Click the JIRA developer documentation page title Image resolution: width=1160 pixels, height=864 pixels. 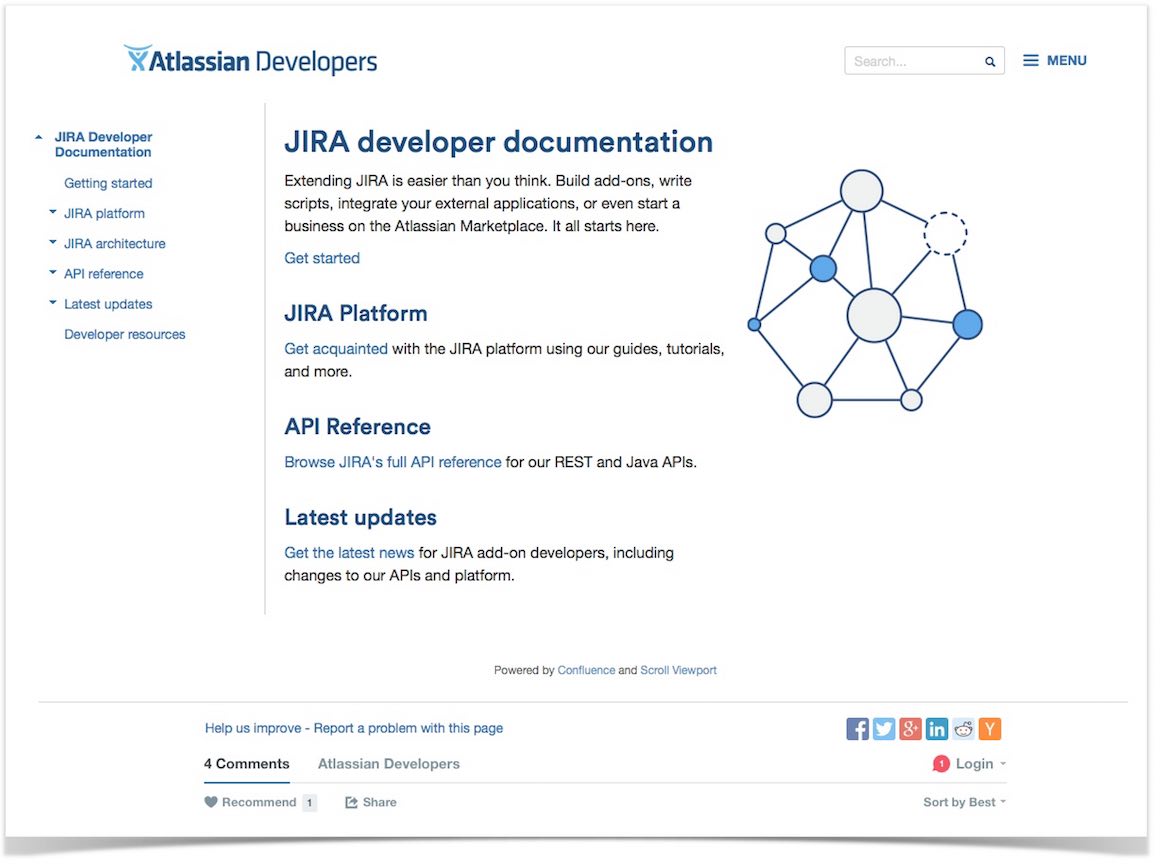pyautogui.click(x=499, y=141)
